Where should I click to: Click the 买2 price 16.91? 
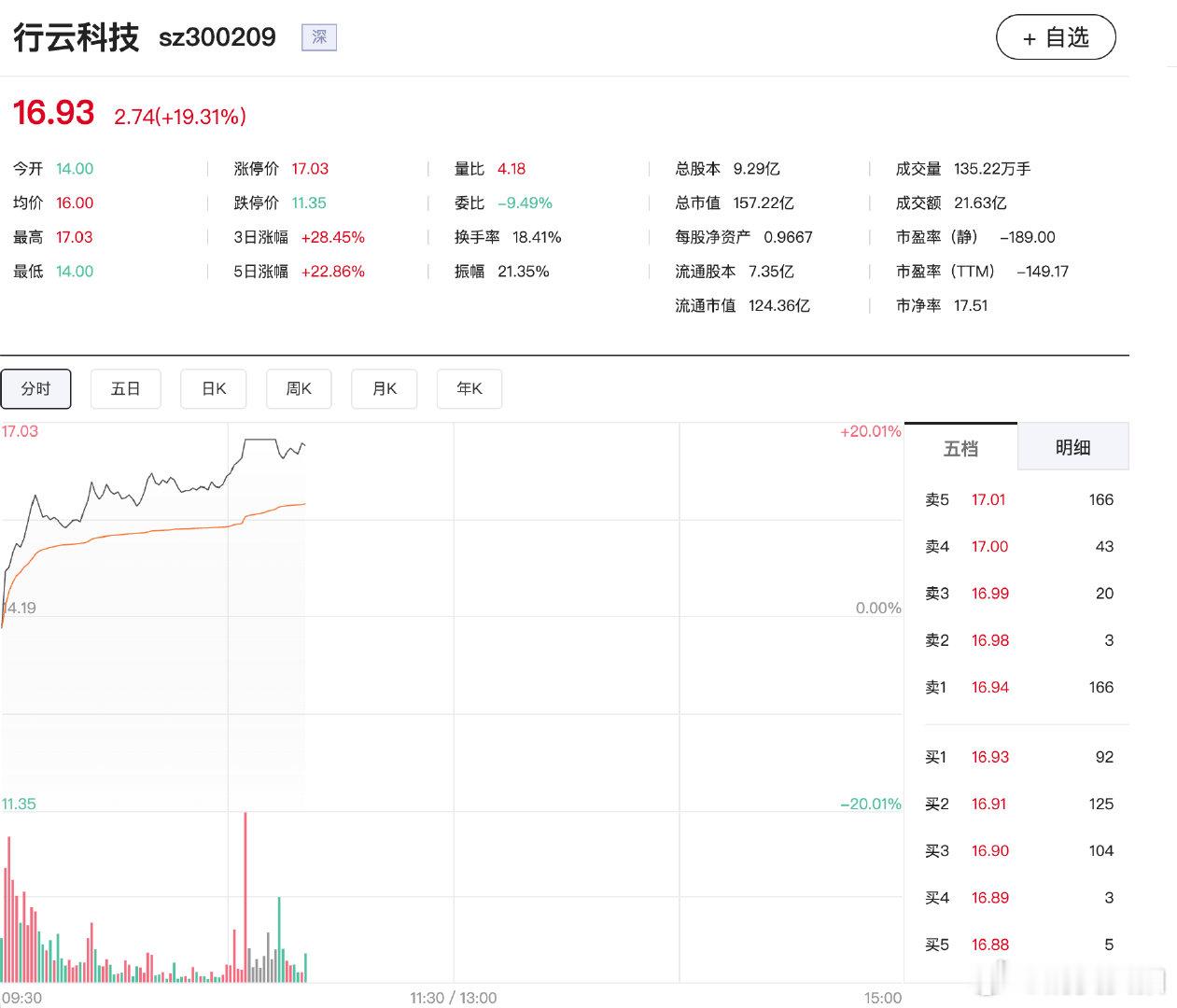[988, 804]
